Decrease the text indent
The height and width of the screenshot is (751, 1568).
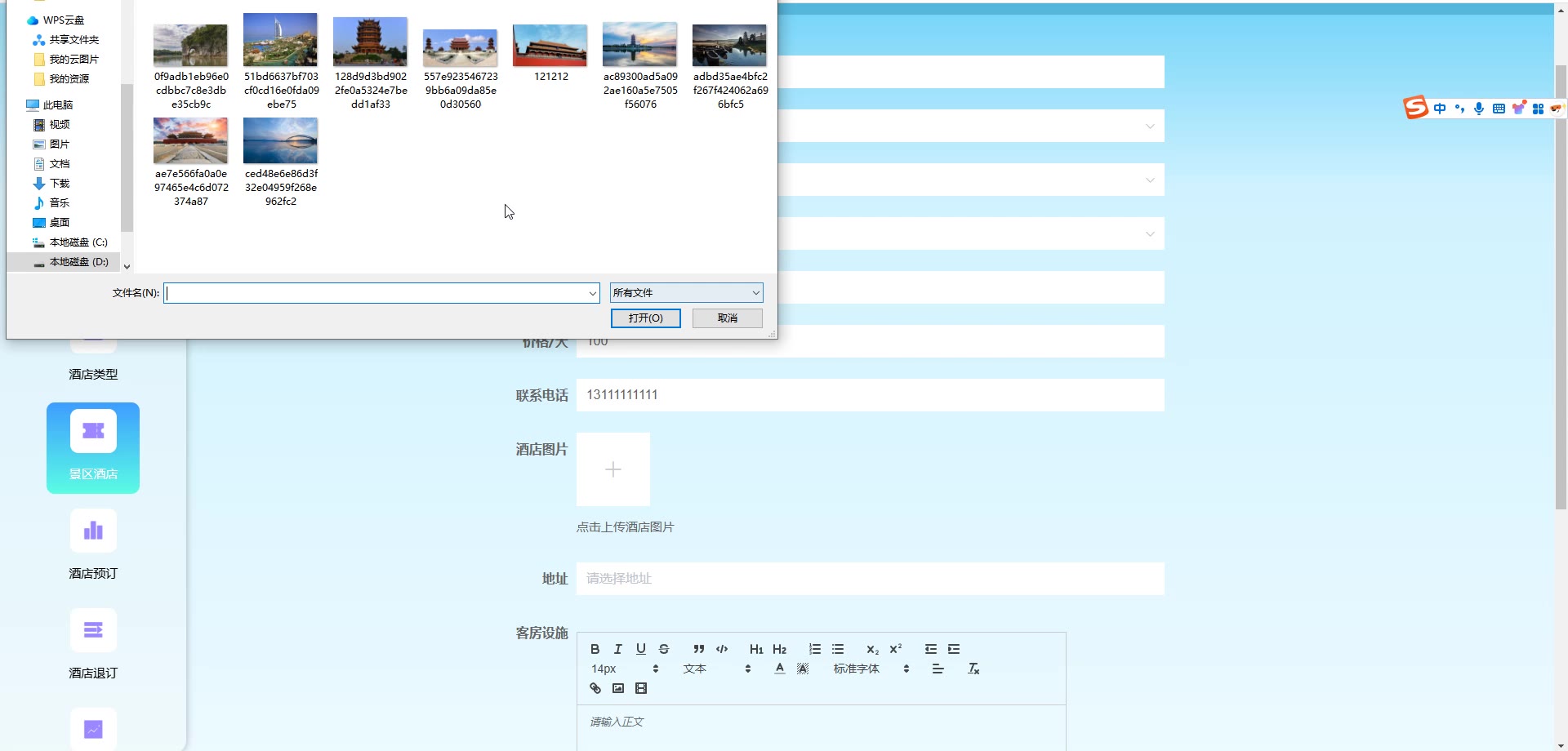pyautogui.click(x=931, y=649)
